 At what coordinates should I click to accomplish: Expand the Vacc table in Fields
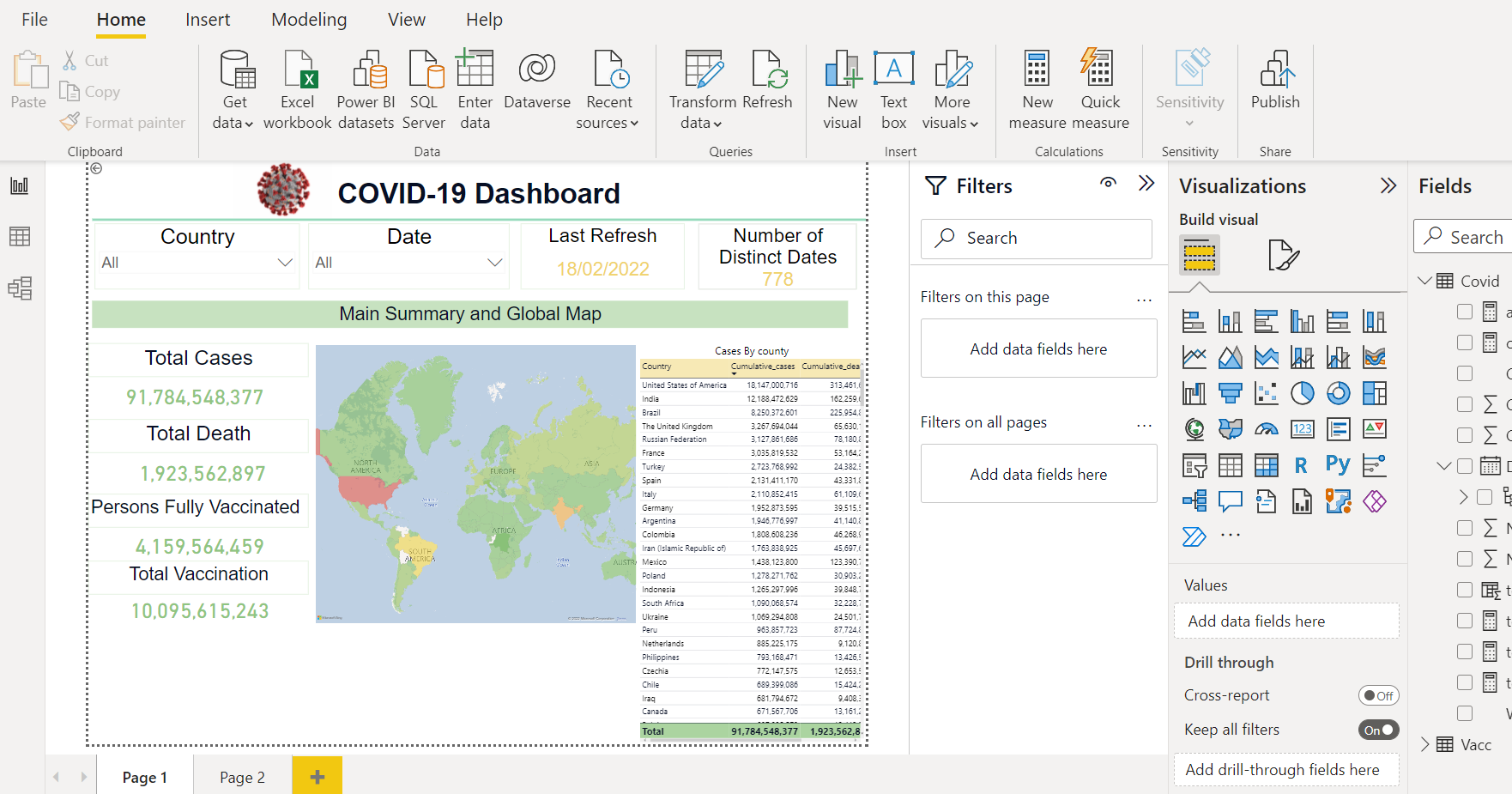point(1425,744)
